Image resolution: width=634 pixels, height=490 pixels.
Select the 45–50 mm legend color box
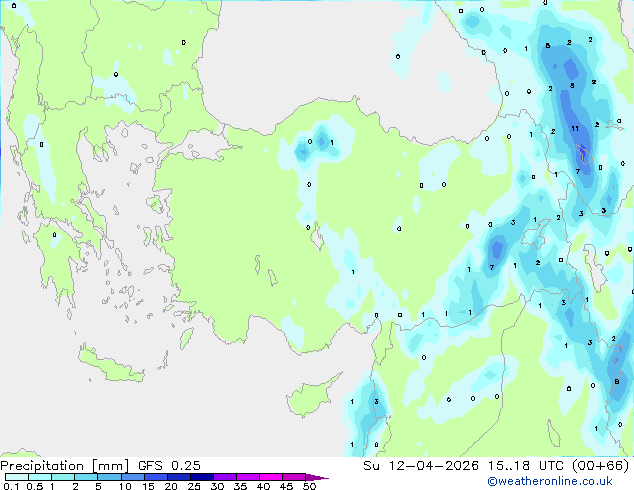click(294, 477)
